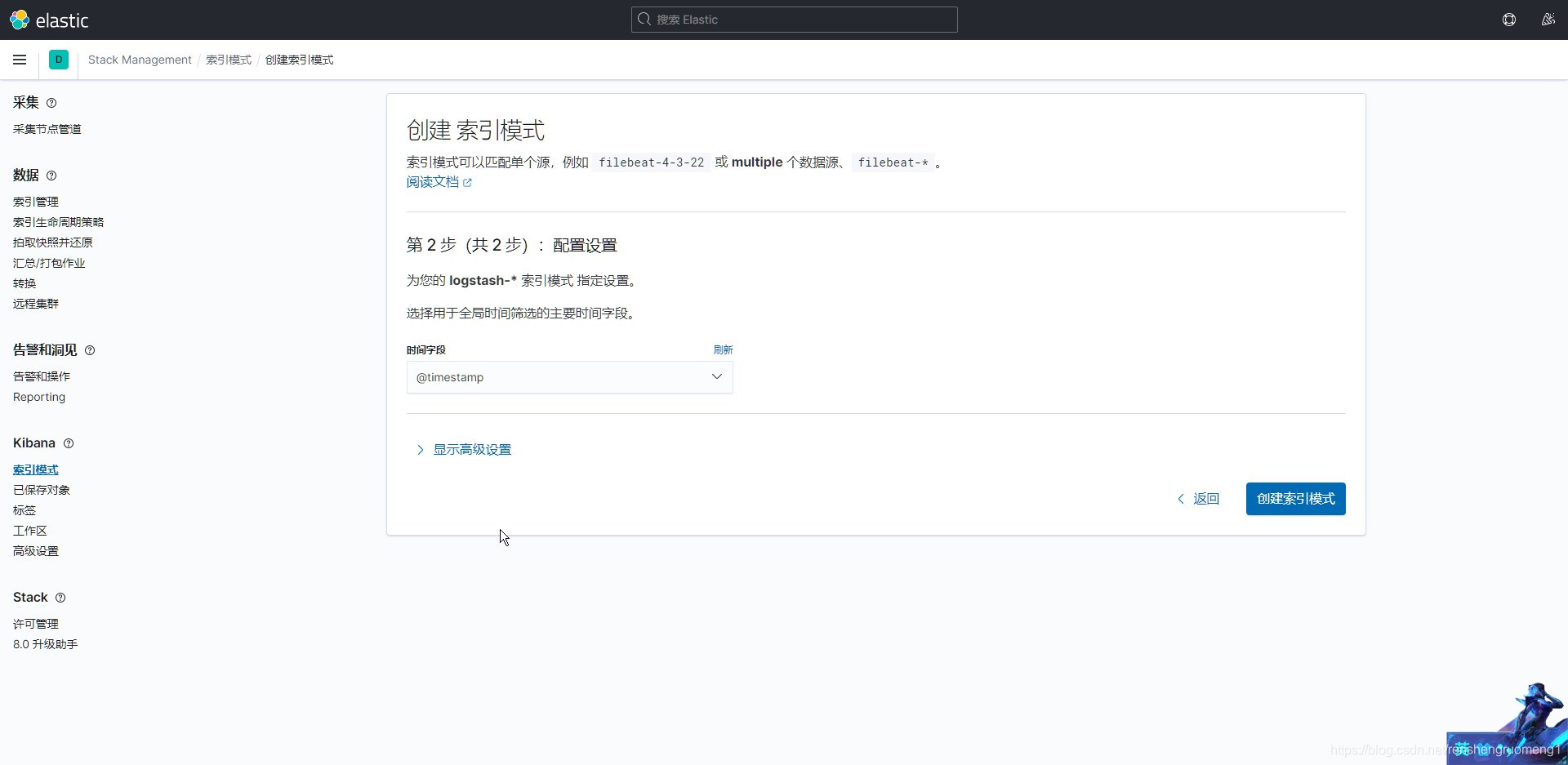Click help icon next to Kibana

click(69, 443)
